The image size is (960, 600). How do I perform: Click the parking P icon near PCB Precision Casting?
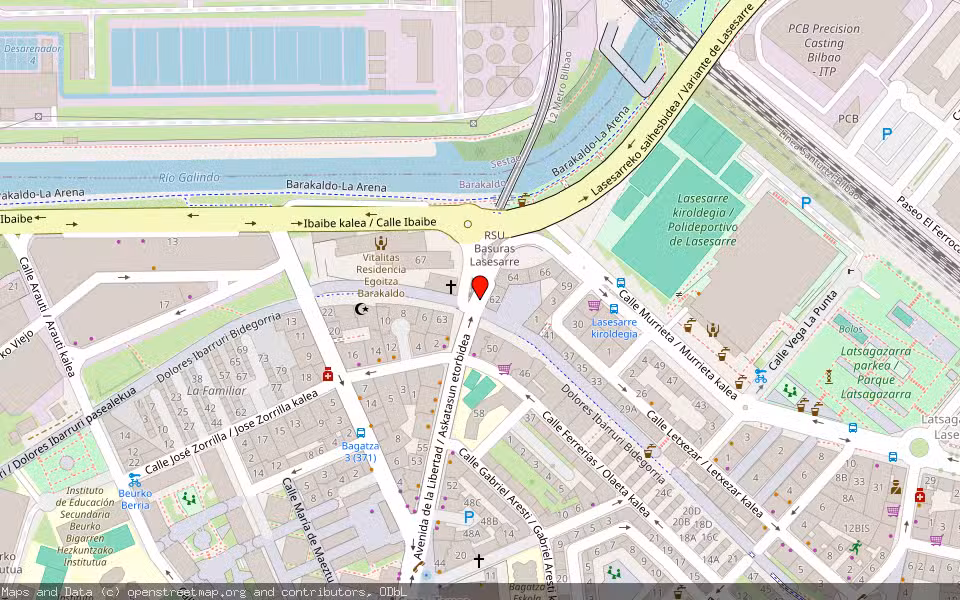tap(887, 131)
